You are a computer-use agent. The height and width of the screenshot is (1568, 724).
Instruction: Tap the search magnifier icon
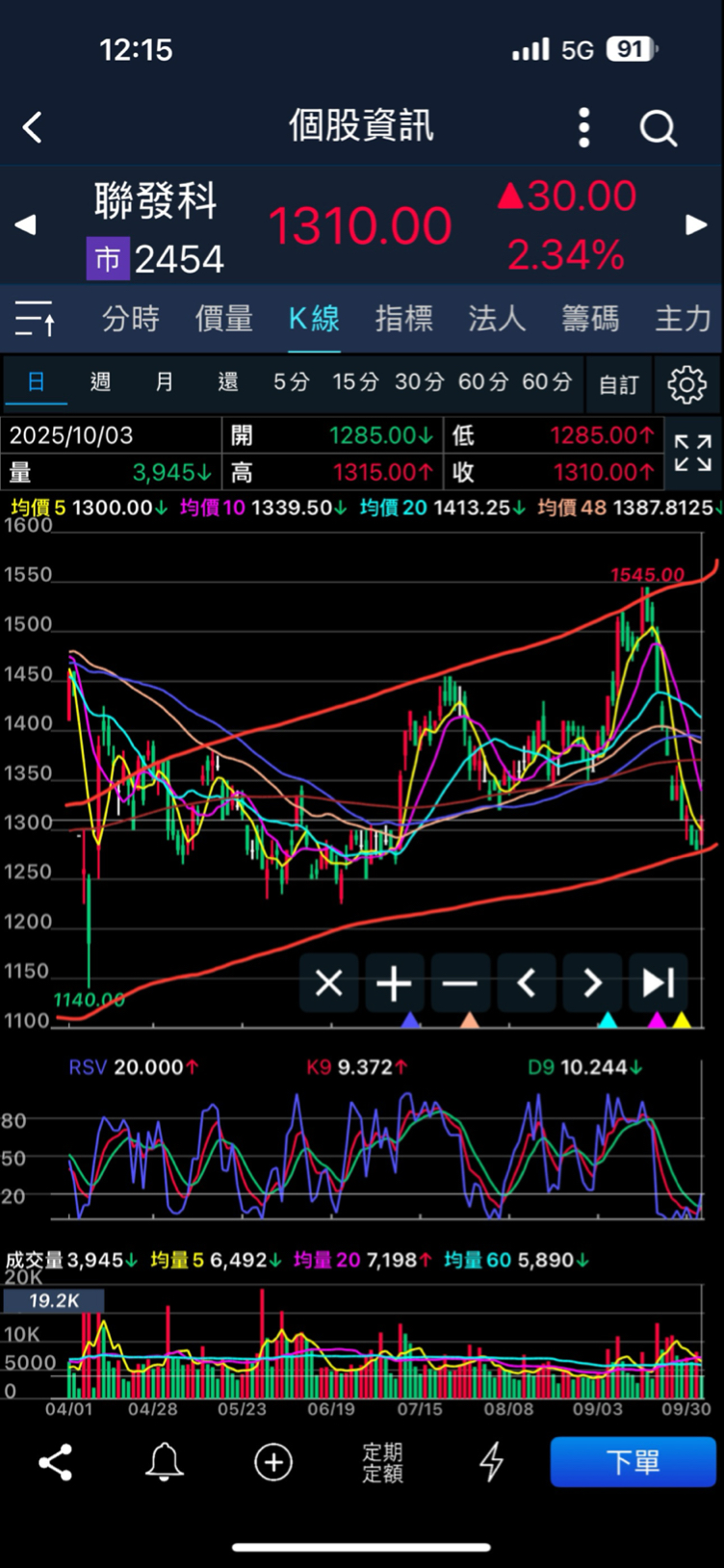click(659, 127)
